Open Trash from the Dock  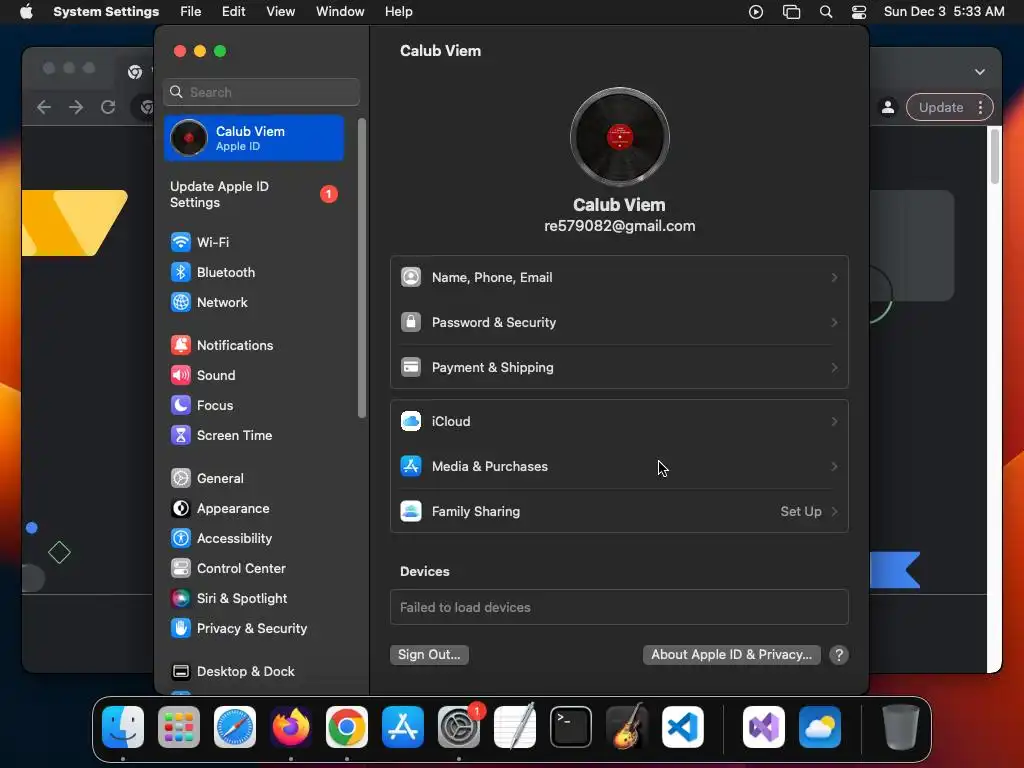(901, 727)
